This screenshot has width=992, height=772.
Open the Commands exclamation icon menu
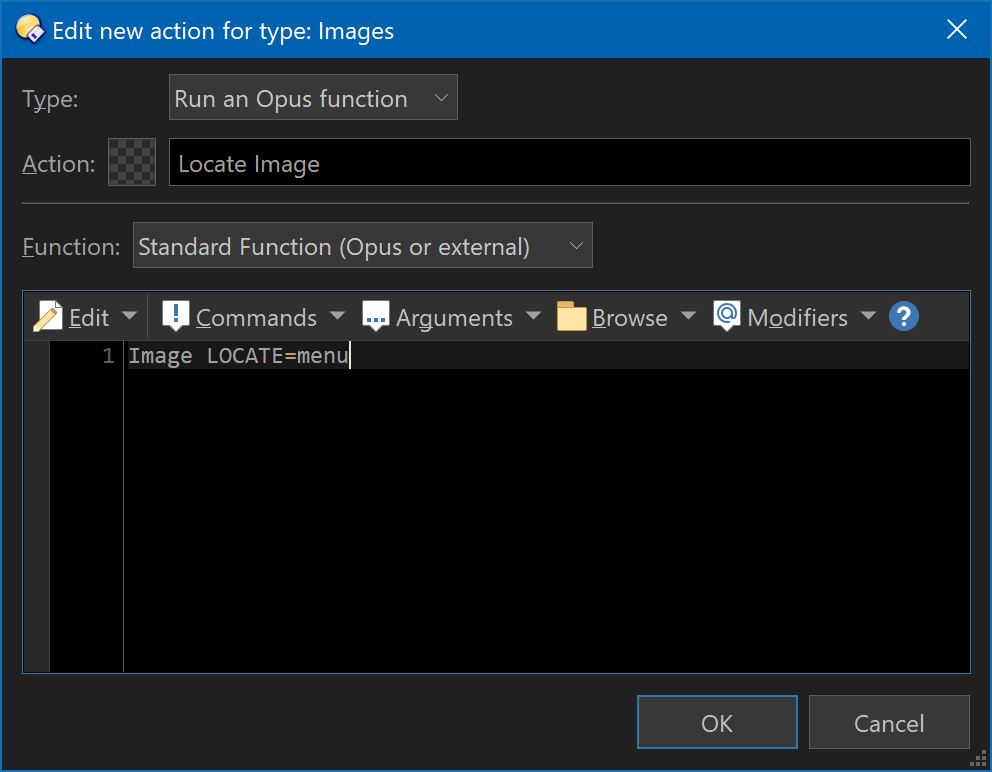(175, 316)
